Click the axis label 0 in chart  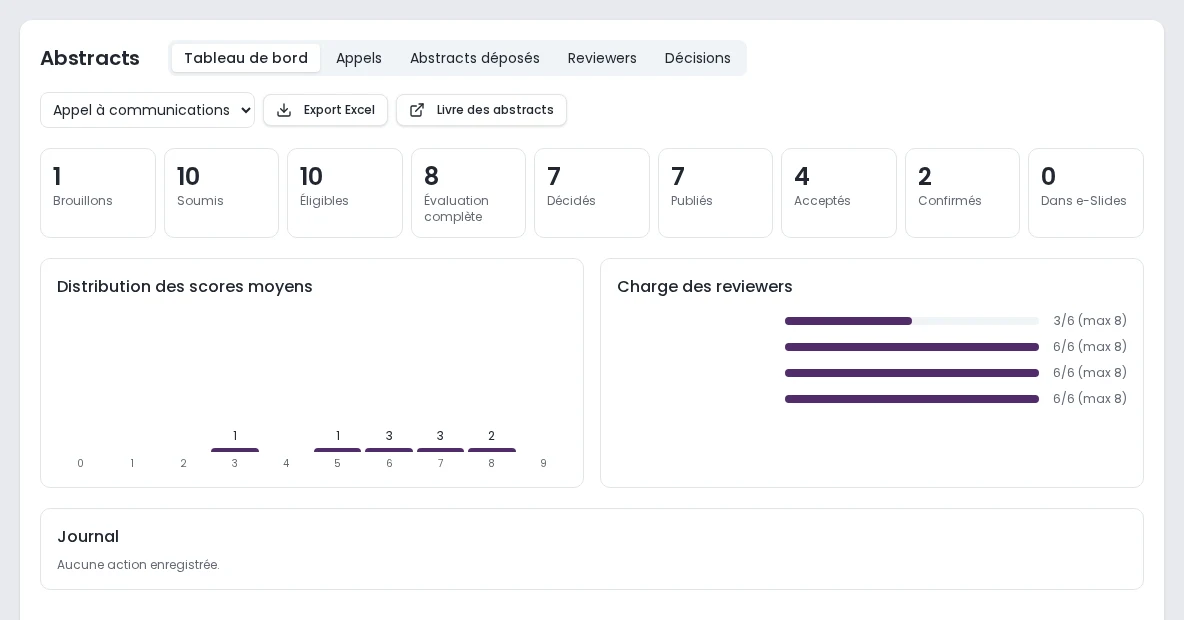pos(80,464)
